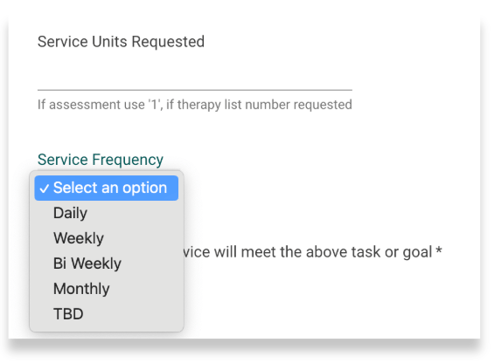Screen dimensions: 494x363
Task: Click the Service Frequency label
Action: click(x=100, y=160)
